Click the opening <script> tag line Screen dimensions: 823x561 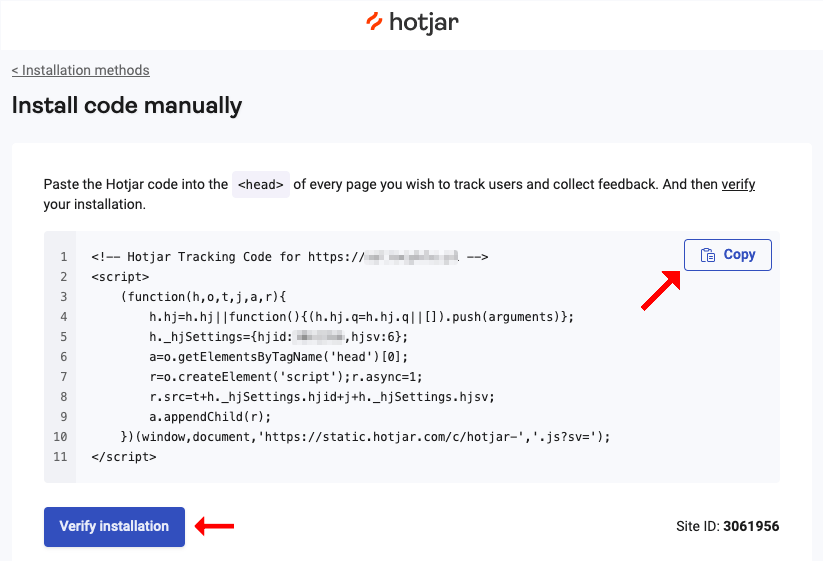click(x=120, y=277)
